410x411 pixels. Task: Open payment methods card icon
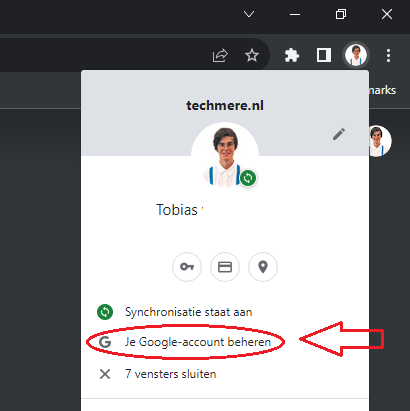pyautogui.click(x=225, y=267)
